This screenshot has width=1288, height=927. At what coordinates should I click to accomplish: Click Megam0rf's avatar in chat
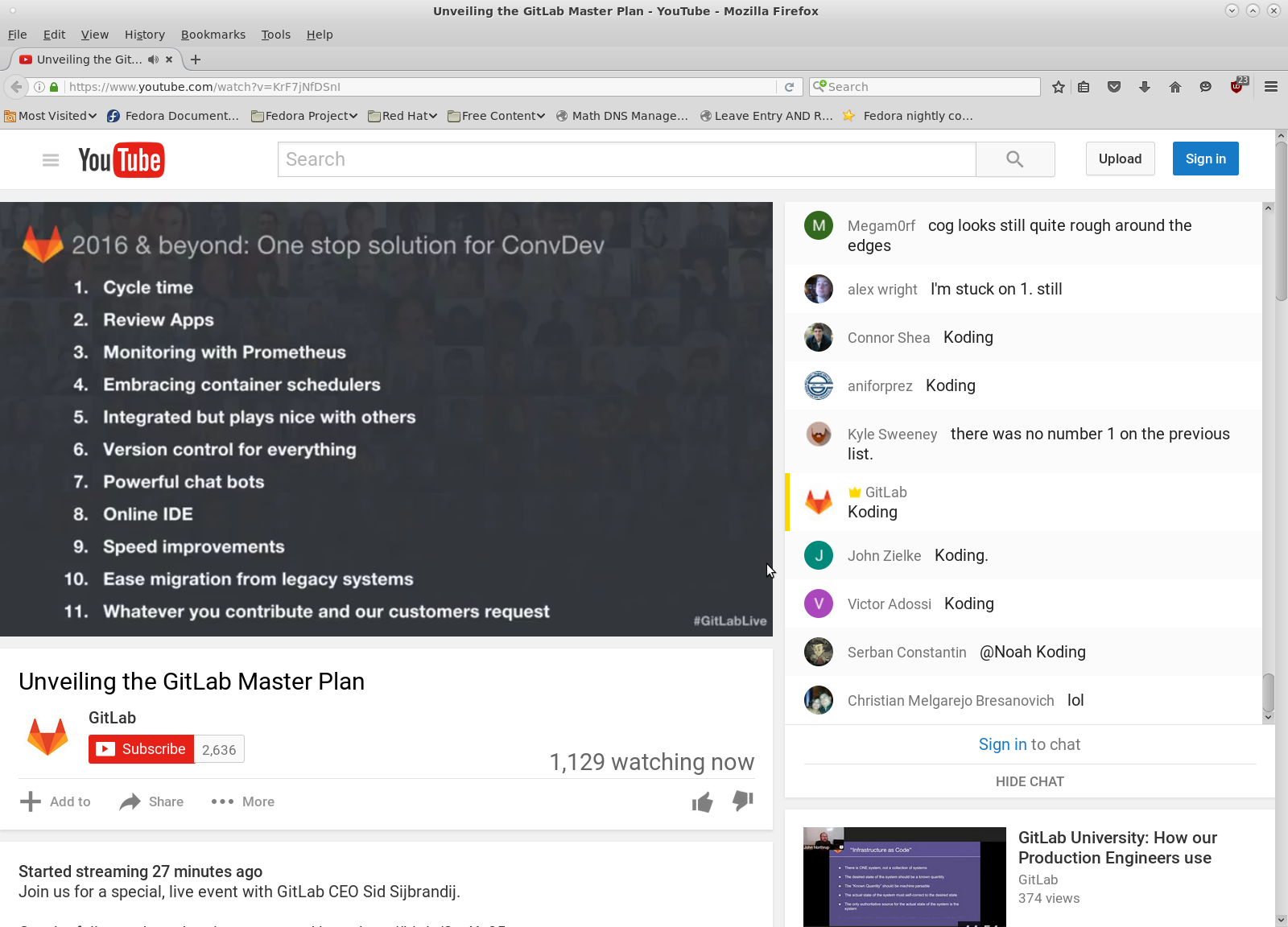click(x=819, y=225)
